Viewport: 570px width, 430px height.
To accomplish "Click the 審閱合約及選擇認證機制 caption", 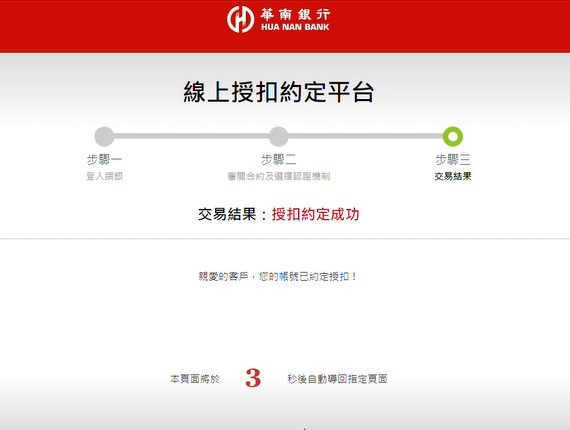I will click(x=279, y=176).
